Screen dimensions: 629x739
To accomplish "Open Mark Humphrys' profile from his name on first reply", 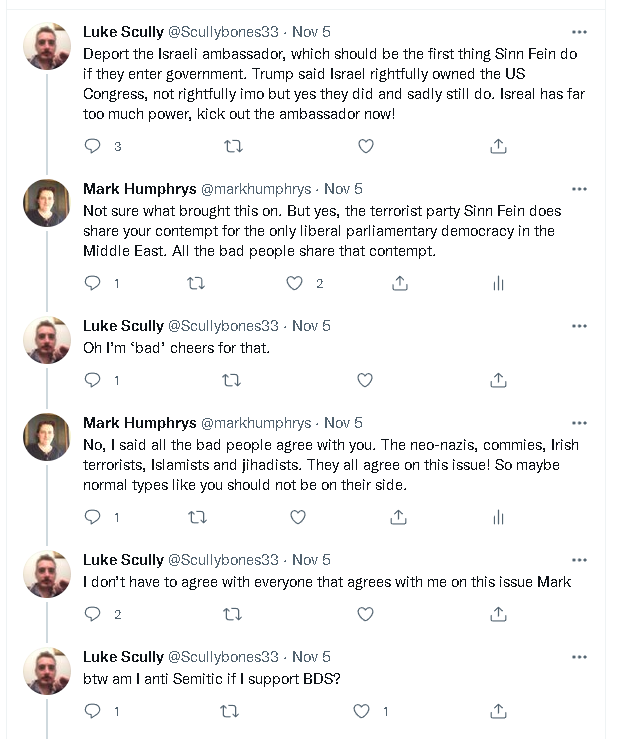I will [139, 189].
